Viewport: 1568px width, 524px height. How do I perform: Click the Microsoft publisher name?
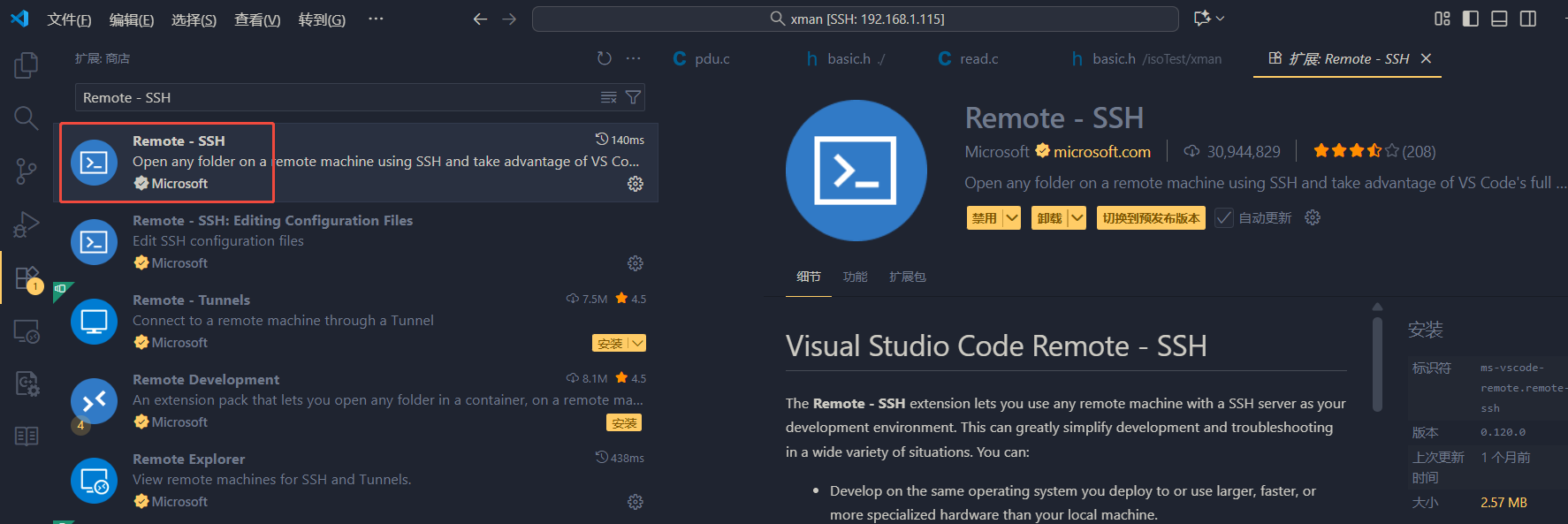[x=997, y=152]
